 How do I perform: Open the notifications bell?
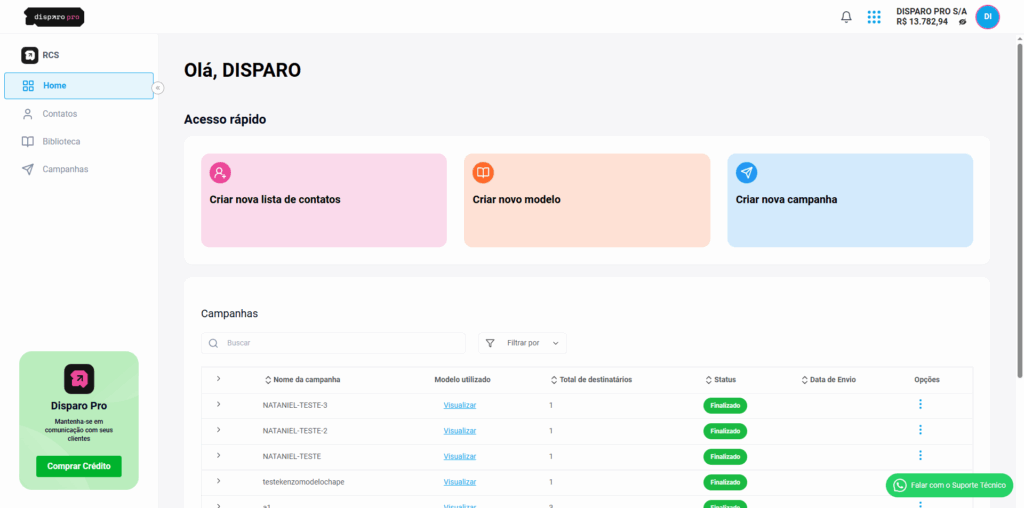click(x=846, y=17)
